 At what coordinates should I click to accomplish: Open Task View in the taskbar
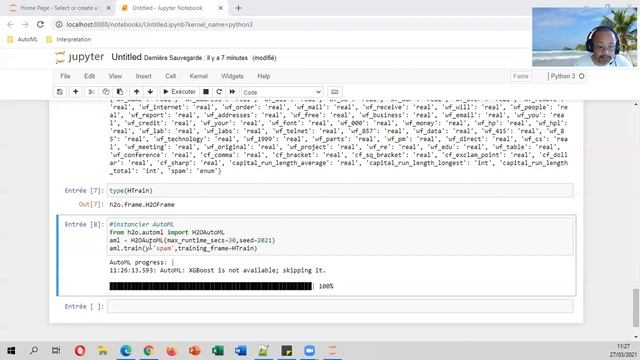[x=56, y=350]
